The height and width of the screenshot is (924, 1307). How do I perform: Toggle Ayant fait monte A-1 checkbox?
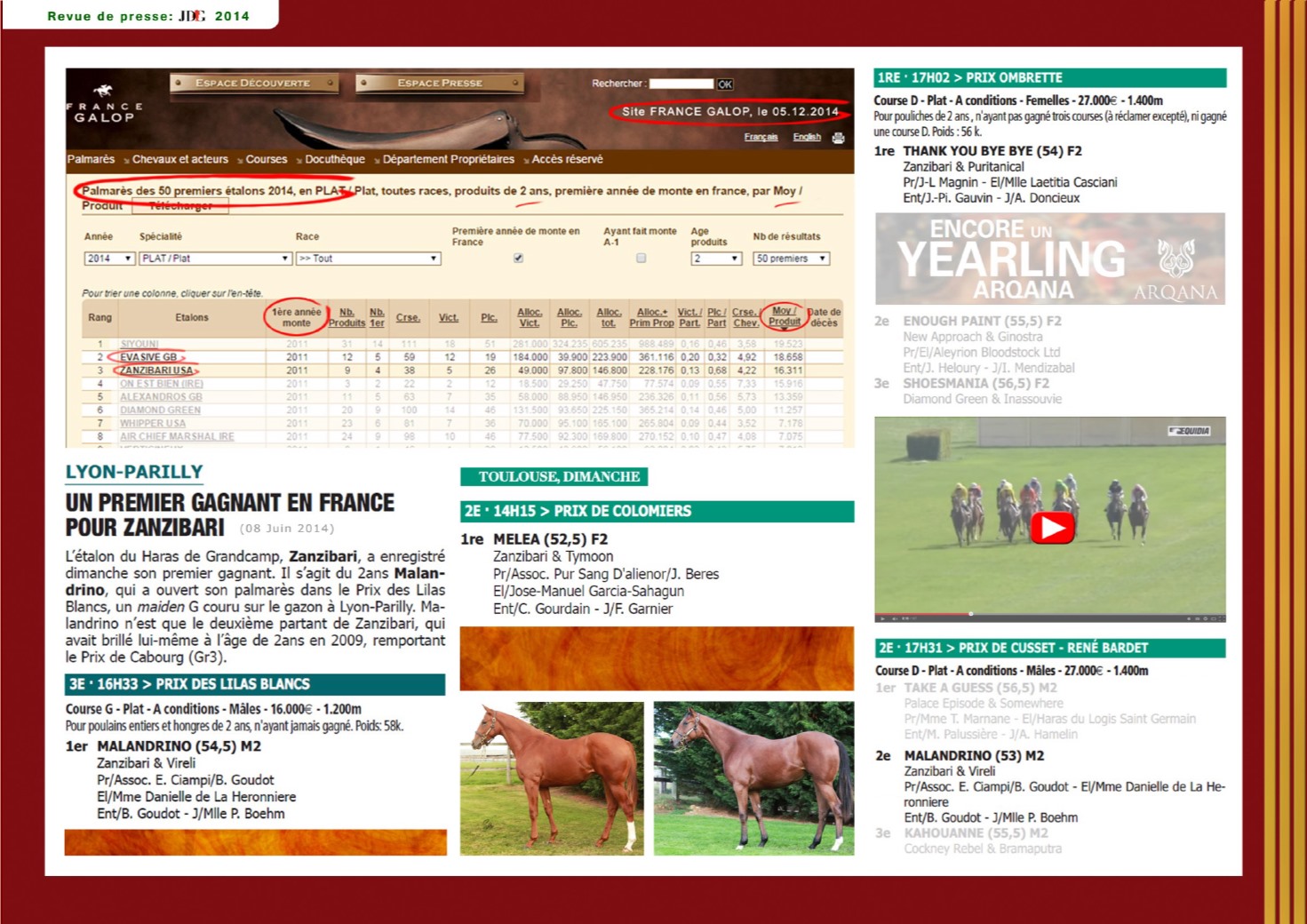click(641, 259)
